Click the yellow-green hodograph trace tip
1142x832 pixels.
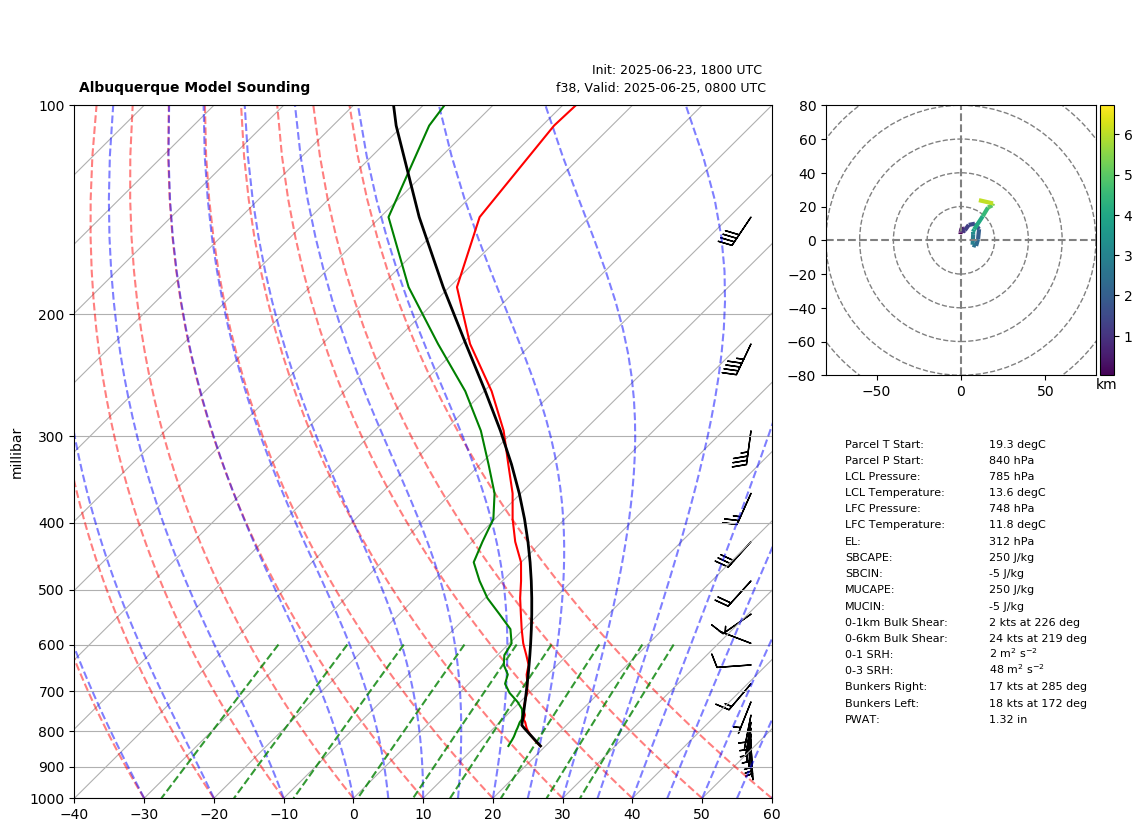(x=985, y=202)
